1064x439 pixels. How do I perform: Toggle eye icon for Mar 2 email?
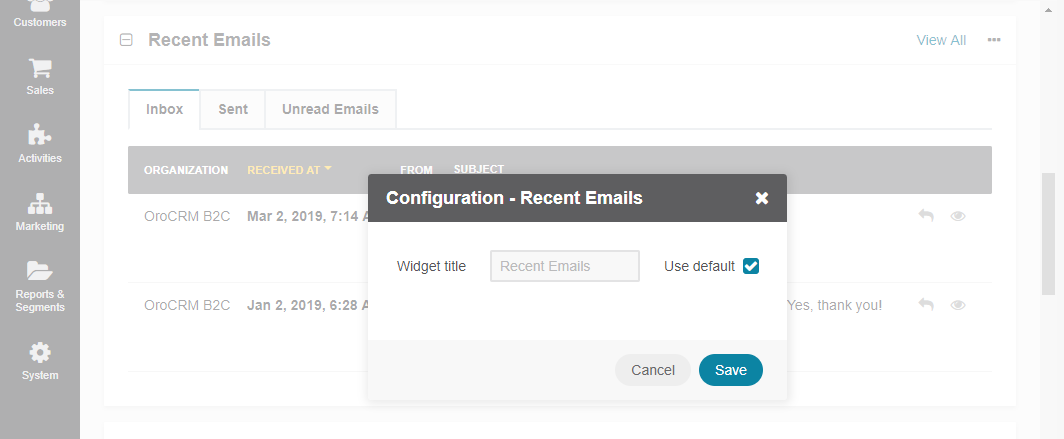click(x=957, y=216)
